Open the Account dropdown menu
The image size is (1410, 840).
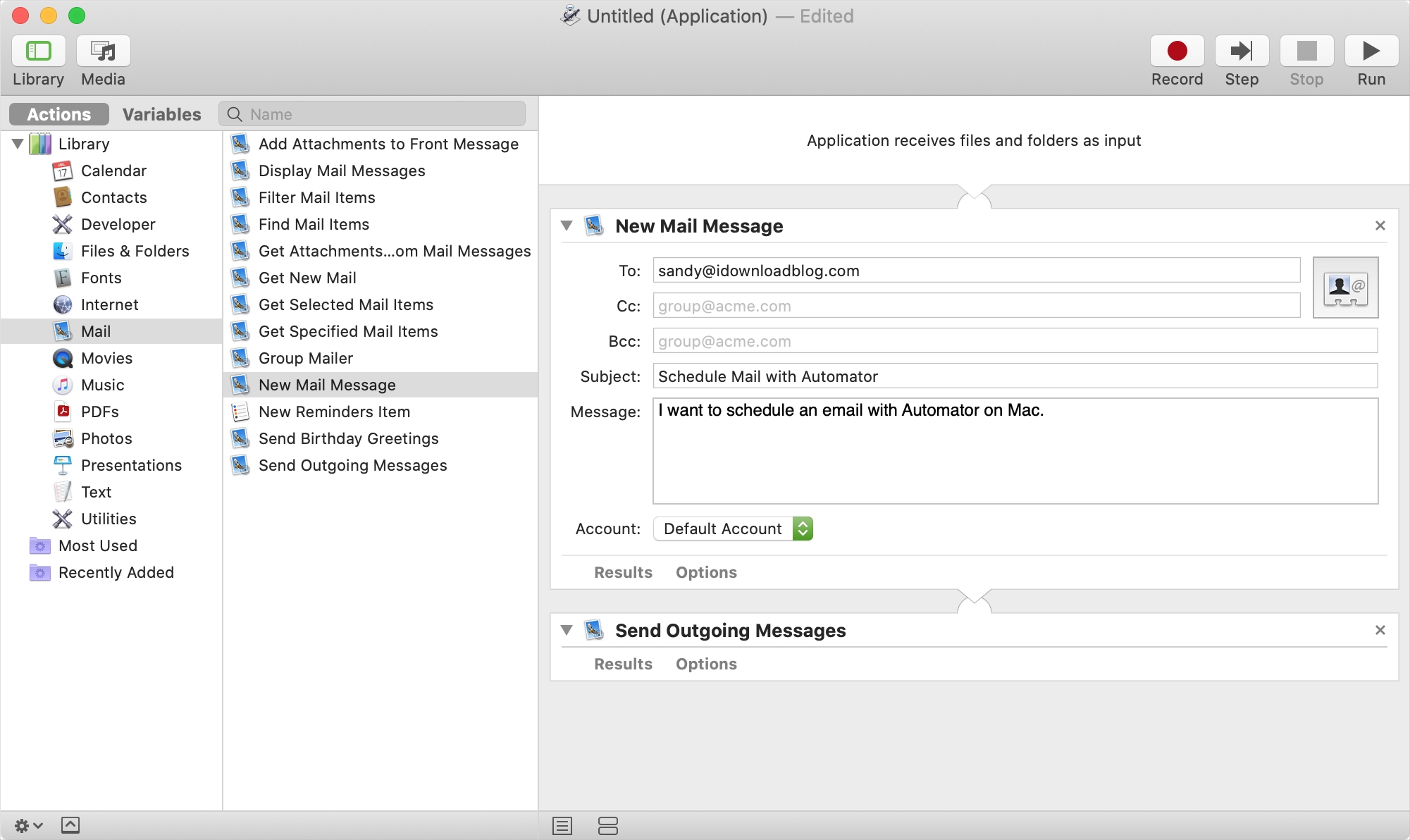(x=733, y=529)
